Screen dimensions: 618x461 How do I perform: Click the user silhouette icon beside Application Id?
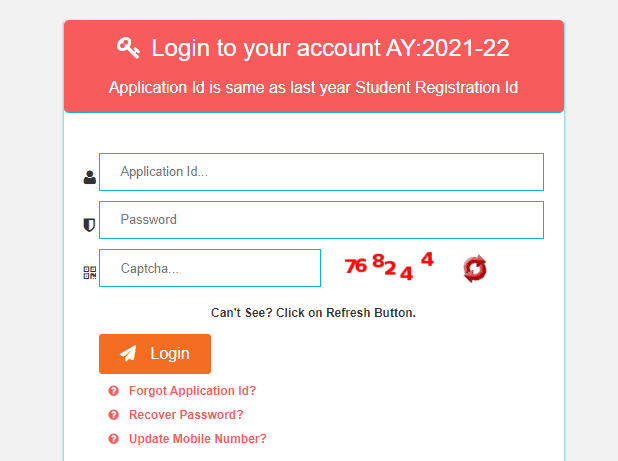(x=90, y=177)
